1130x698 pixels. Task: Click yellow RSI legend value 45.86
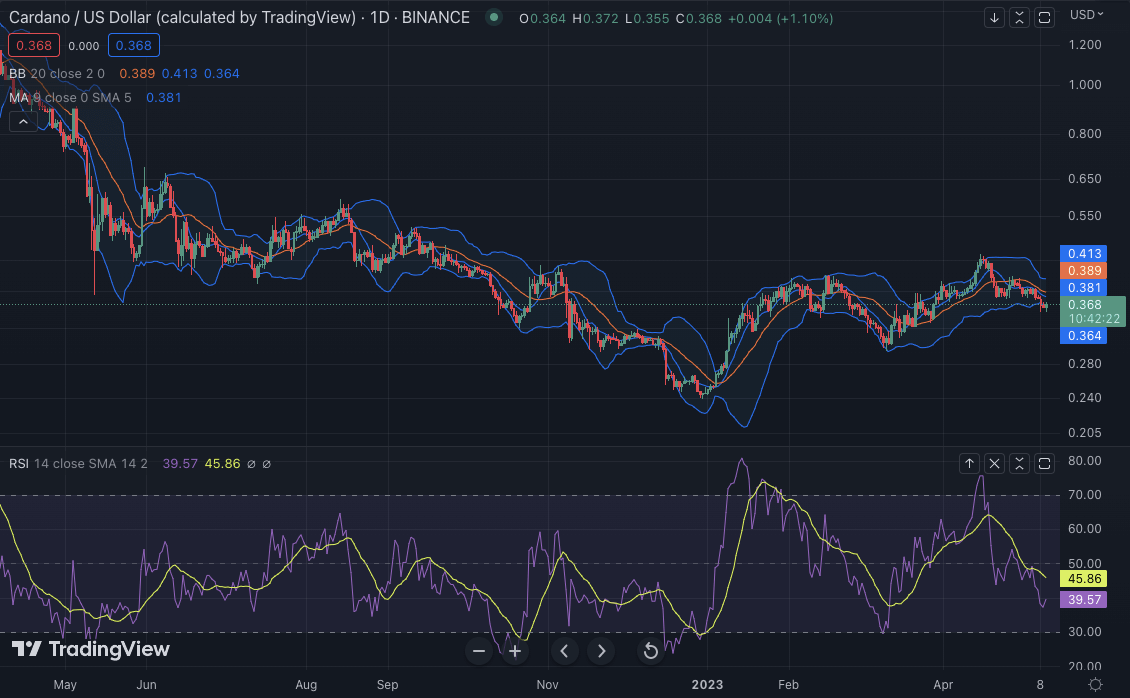pyautogui.click(x=223, y=464)
